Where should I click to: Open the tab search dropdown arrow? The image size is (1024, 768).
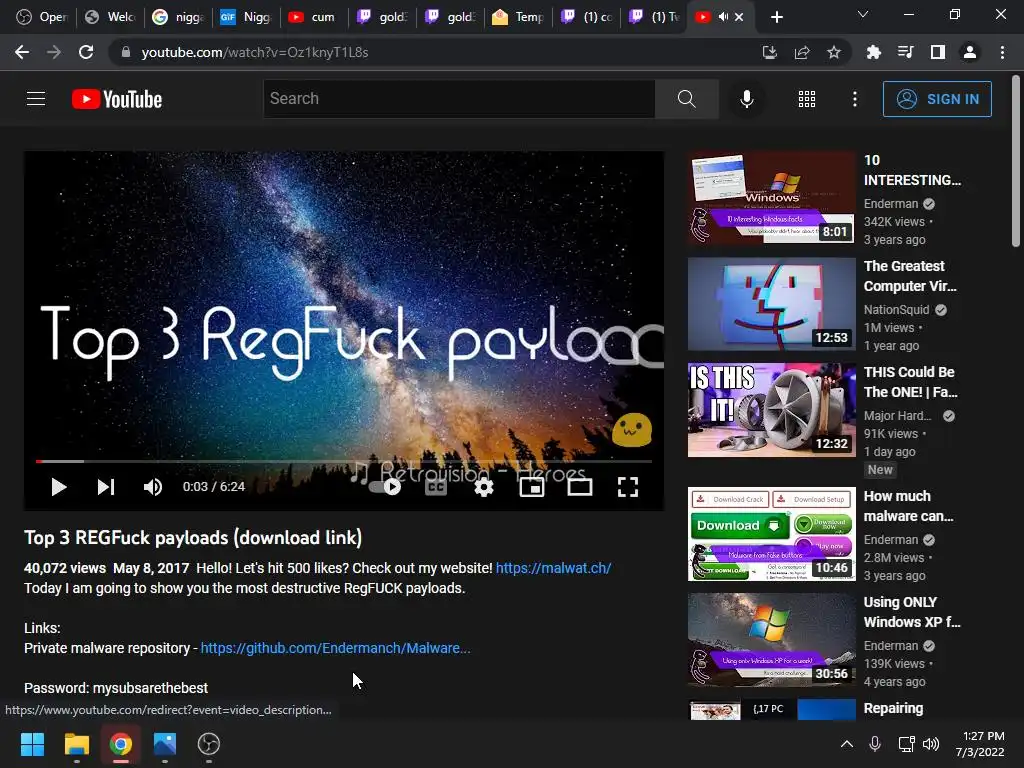click(x=863, y=14)
